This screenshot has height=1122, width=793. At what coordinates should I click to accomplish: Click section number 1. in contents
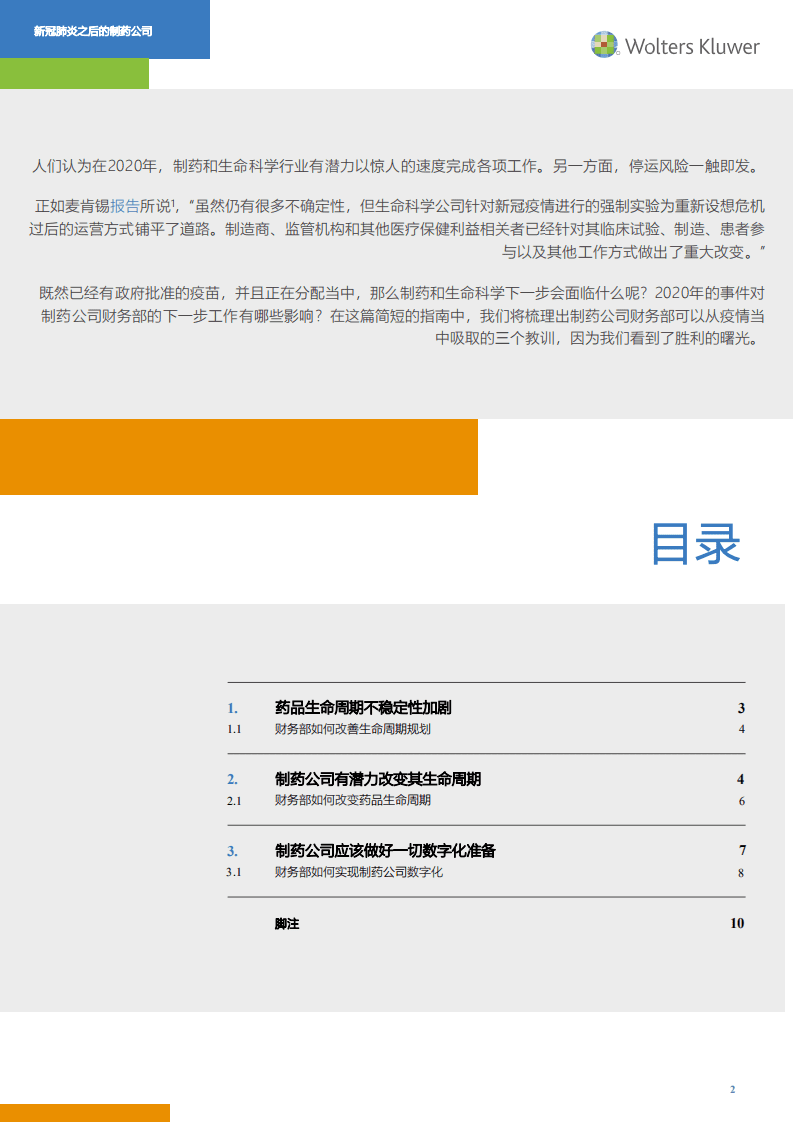(233, 708)
